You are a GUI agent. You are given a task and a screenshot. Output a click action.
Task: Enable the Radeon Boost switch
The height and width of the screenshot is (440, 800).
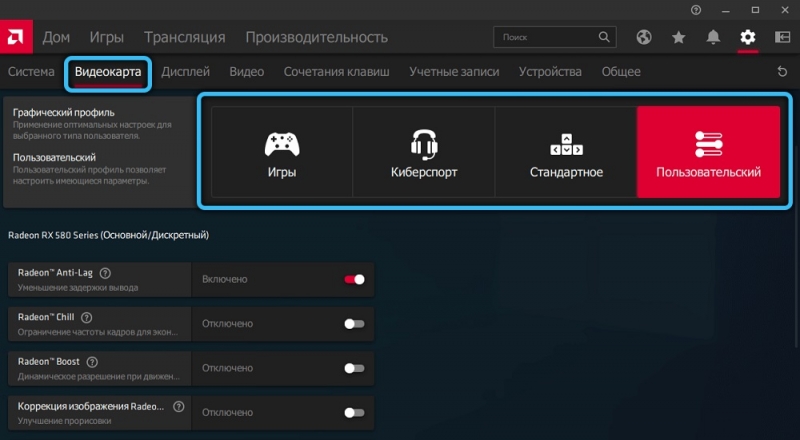[x=354, y=368]
